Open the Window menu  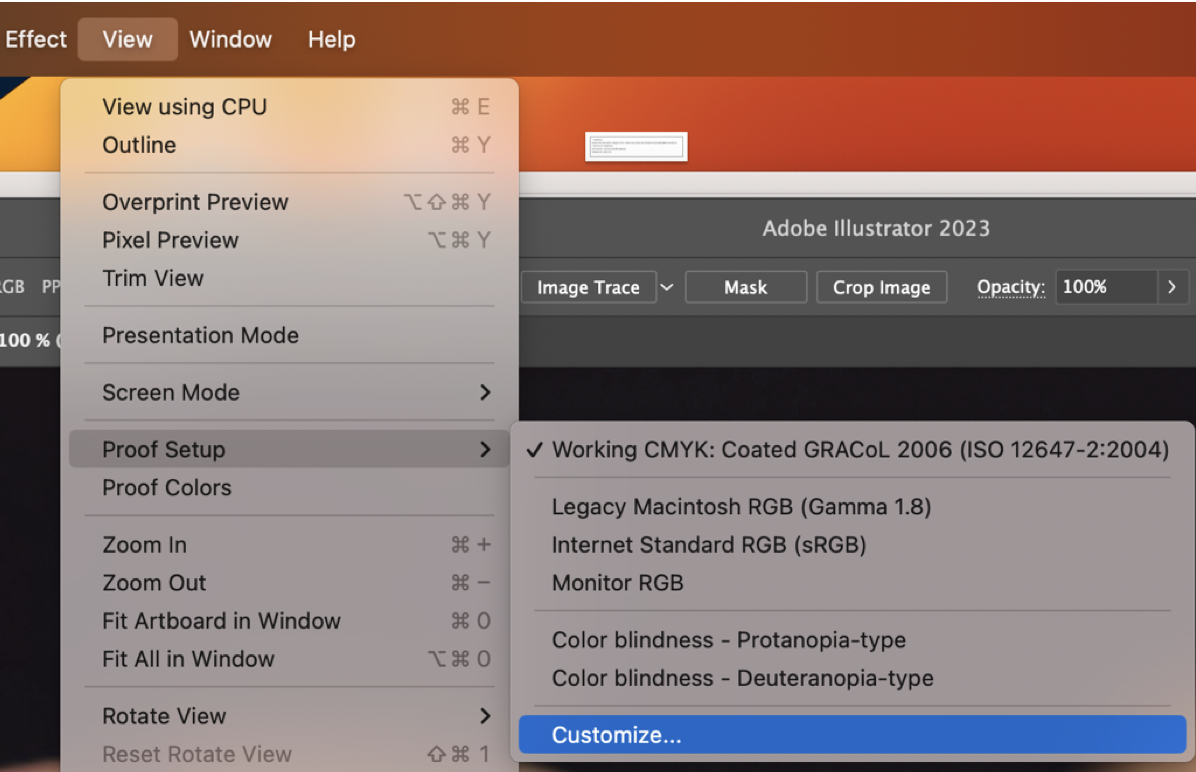[x=230, y=39]
